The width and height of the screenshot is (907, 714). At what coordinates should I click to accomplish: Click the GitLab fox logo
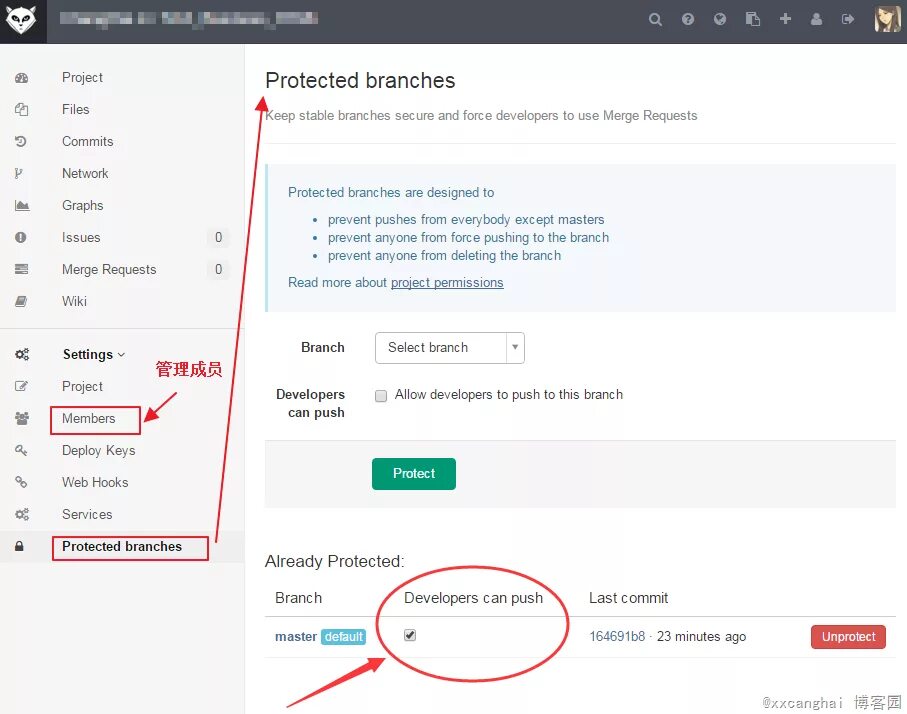[22, 21]
